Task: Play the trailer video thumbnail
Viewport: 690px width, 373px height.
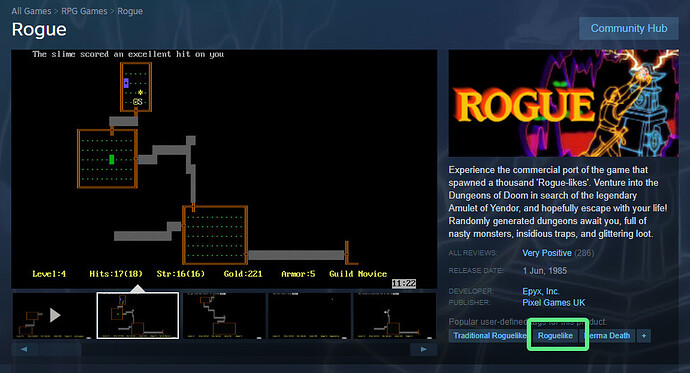Action: [54, 315]
